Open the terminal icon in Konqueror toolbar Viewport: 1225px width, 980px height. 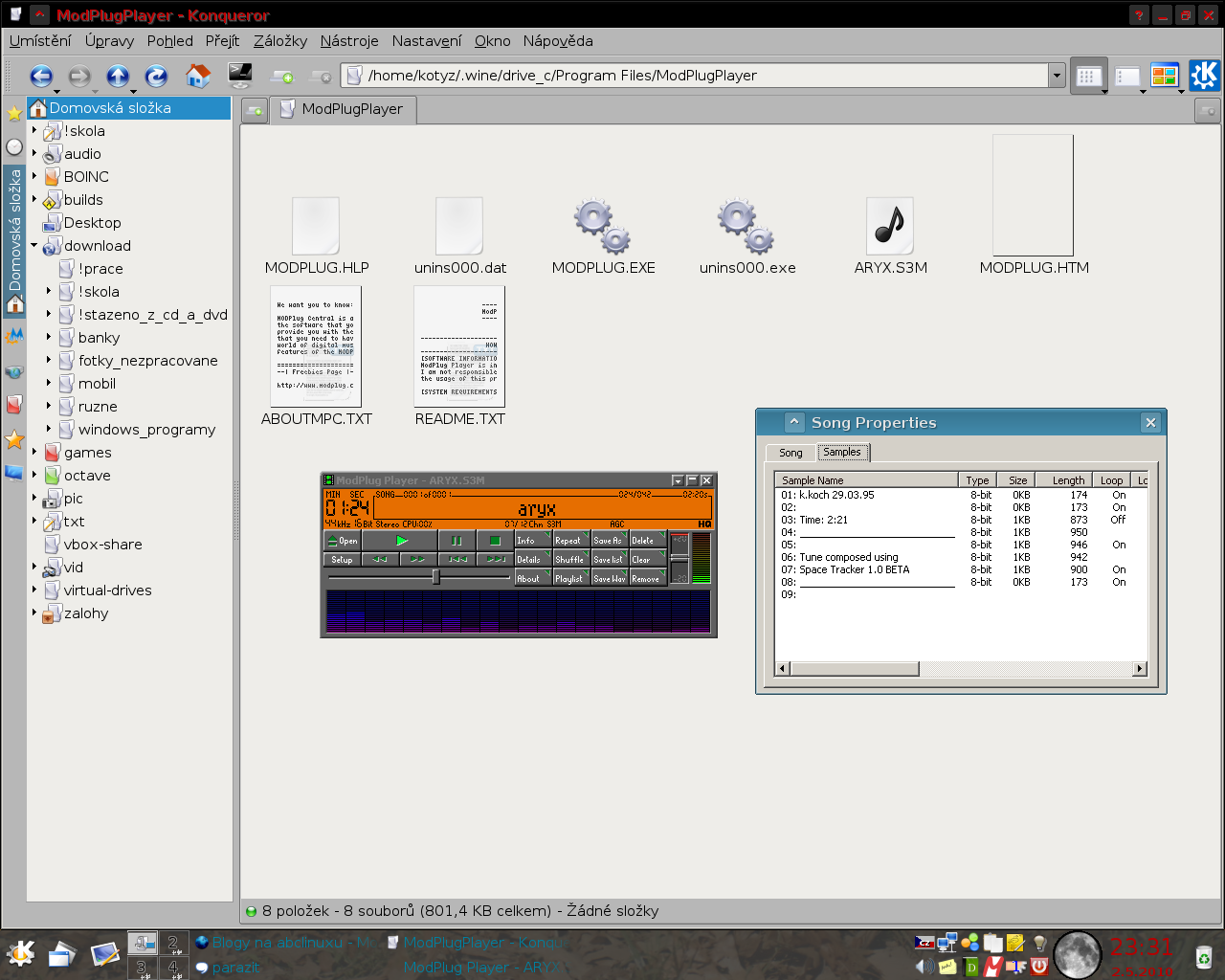(239, 75)
